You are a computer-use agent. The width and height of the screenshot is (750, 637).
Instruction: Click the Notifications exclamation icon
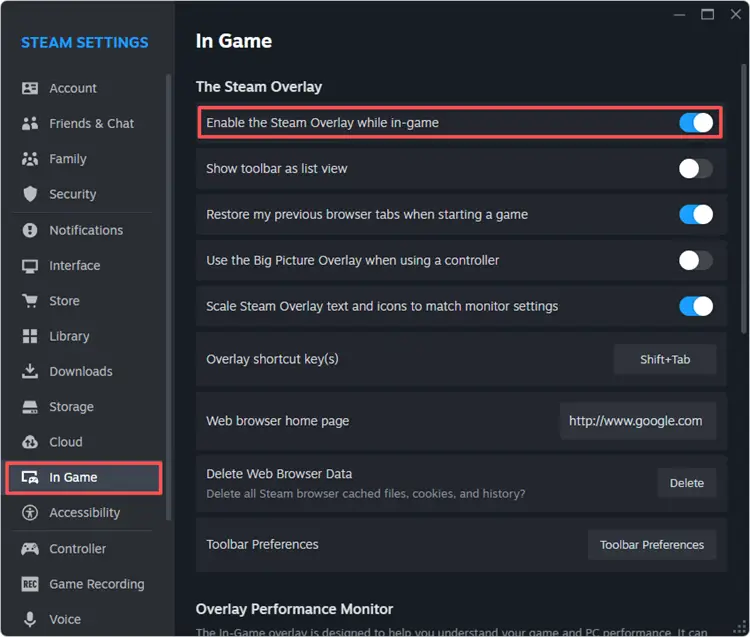point(30,230)
